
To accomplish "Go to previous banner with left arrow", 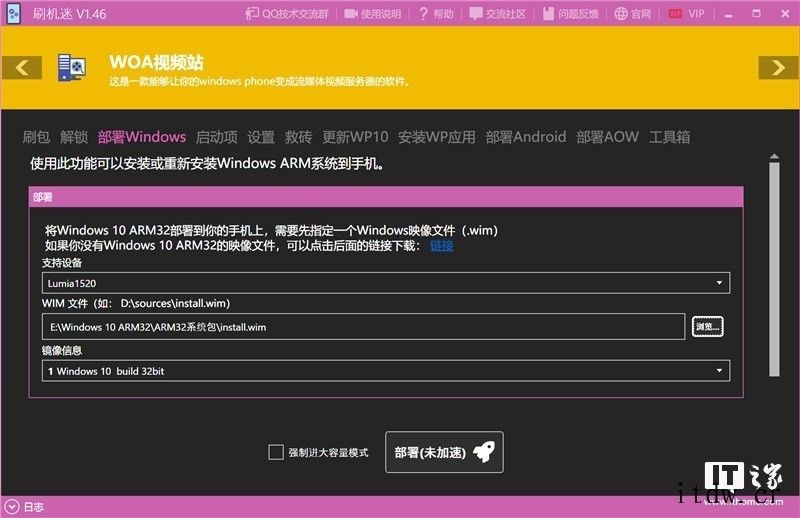I will pyautogui.click(x=21, y=67).
